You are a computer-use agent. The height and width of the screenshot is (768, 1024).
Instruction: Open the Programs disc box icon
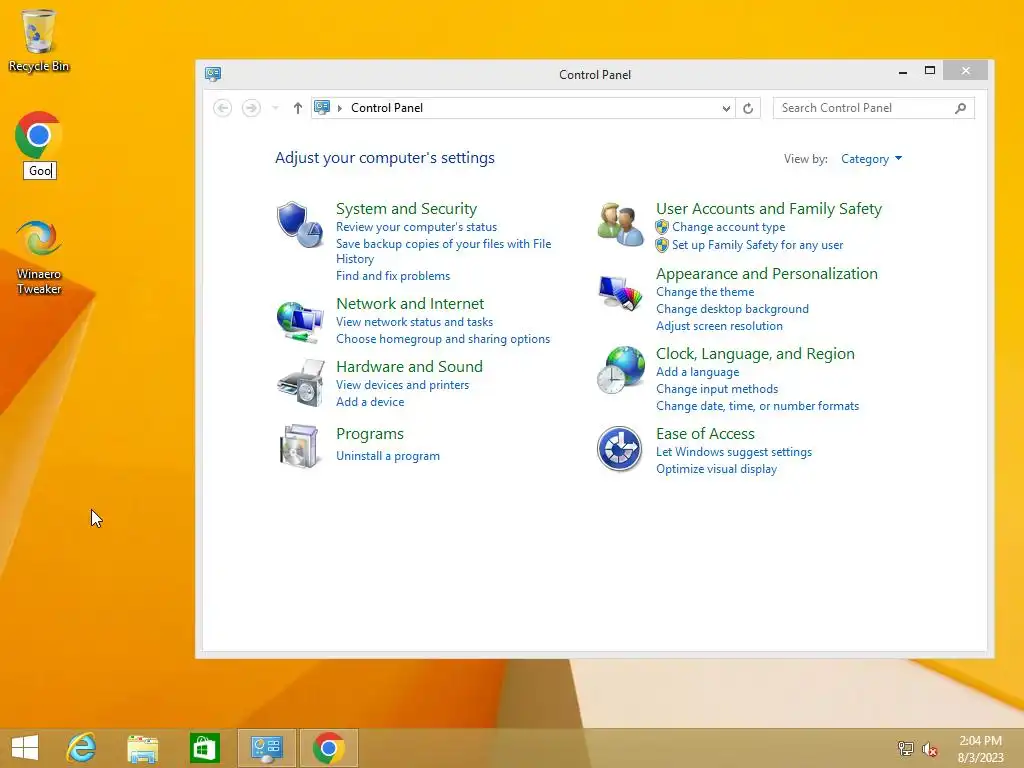point(299,447)
